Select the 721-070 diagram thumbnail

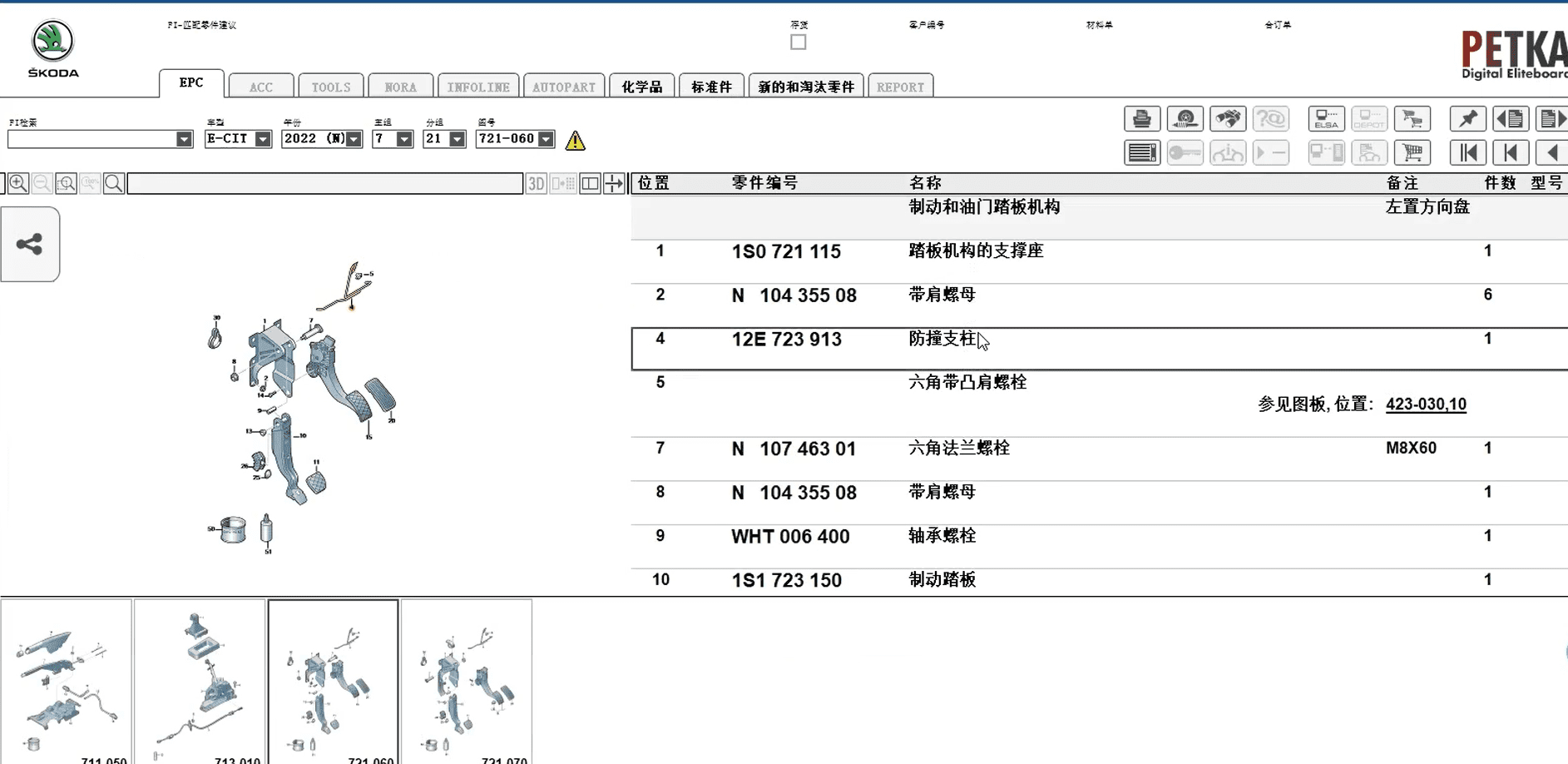(467, 678)
